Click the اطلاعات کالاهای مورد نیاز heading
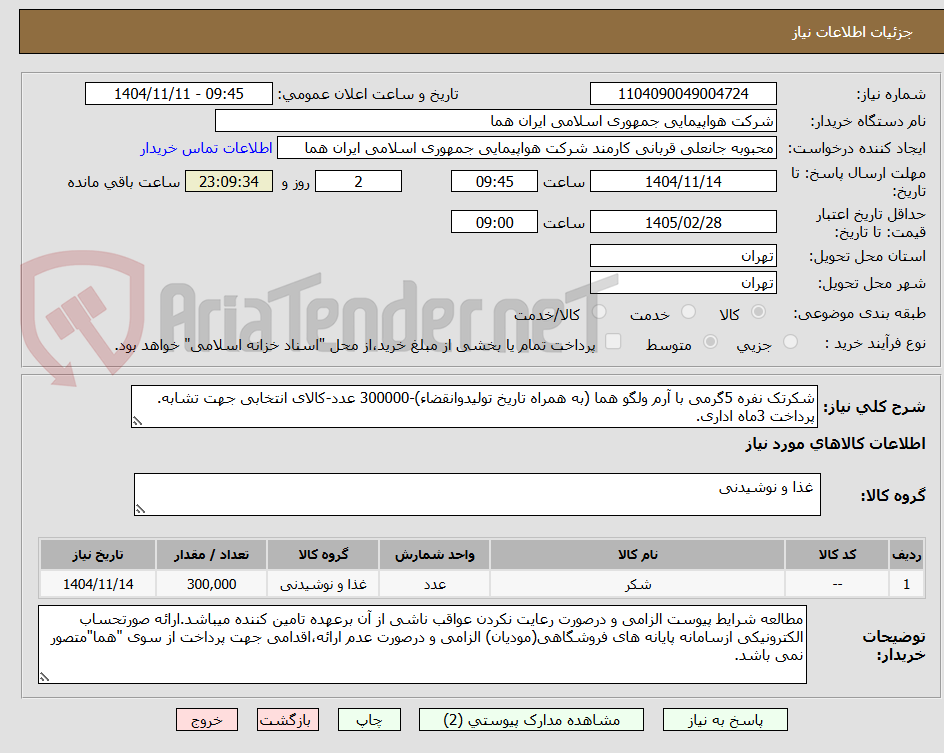The width and height of the screenshot is (944, 753). (835, 444)
